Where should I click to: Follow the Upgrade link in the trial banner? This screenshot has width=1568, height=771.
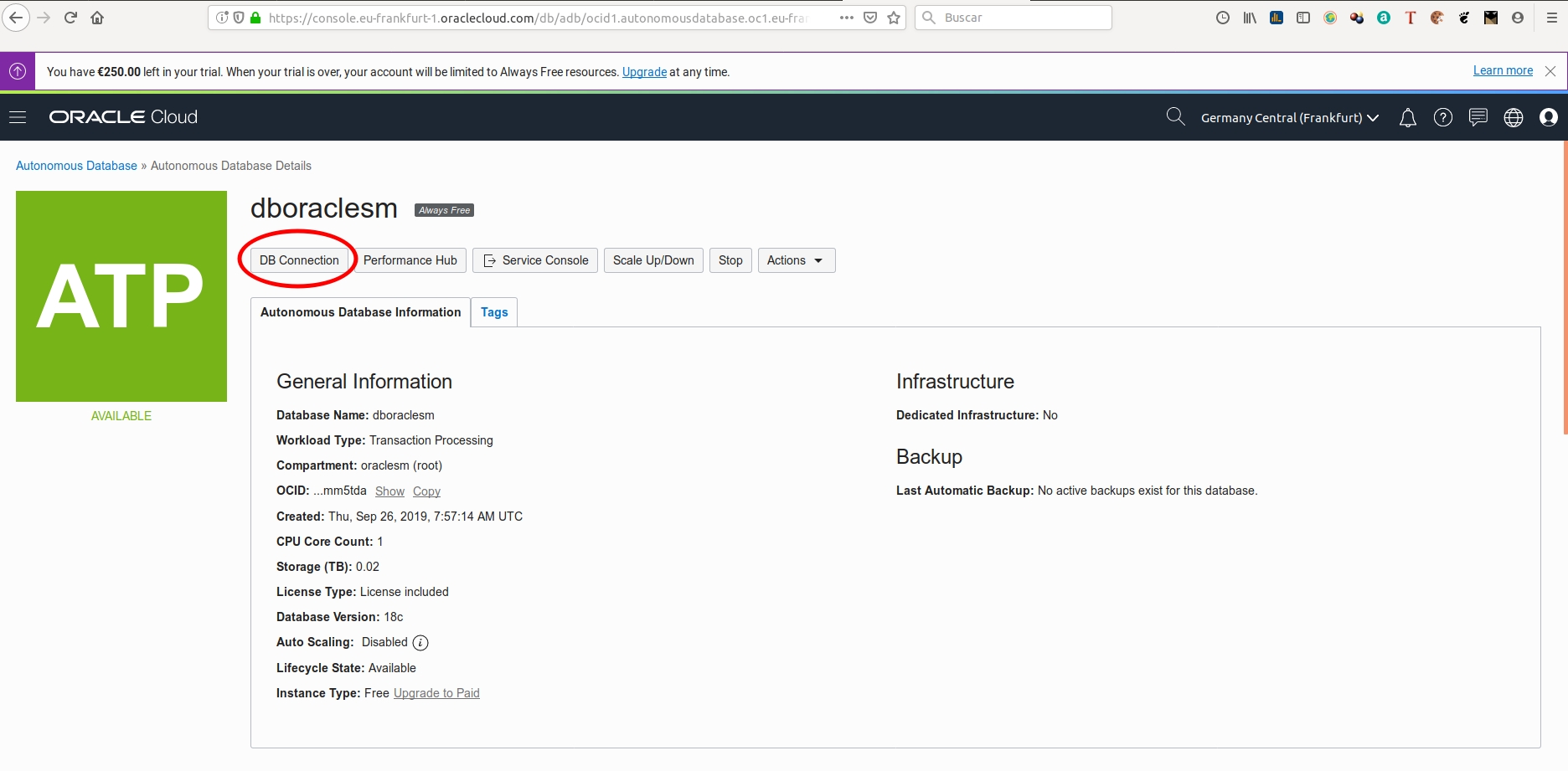click(644, 72)
